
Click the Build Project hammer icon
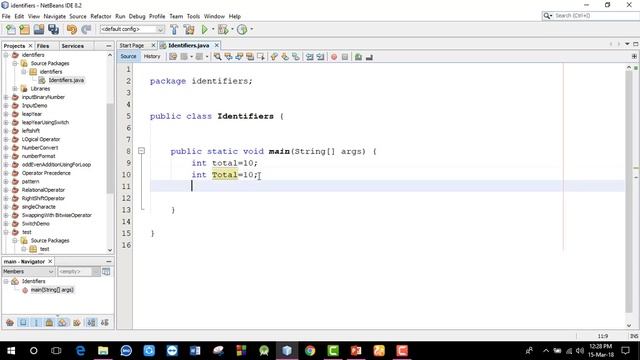point(174,29)
